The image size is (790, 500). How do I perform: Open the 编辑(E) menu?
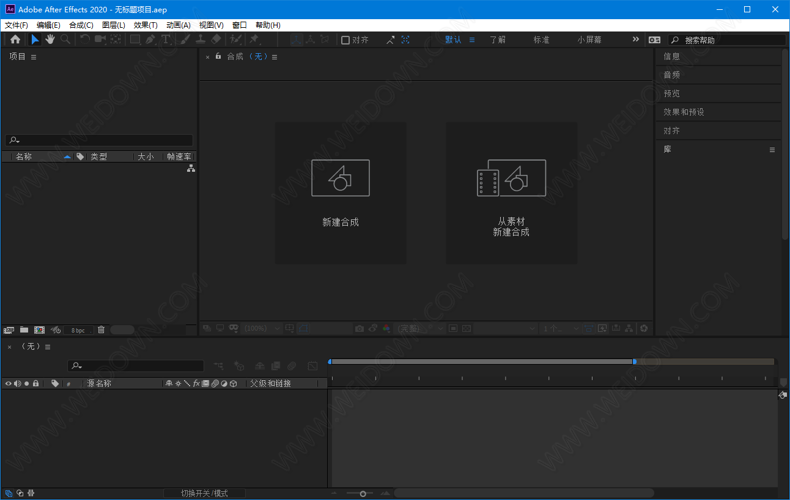48,25
